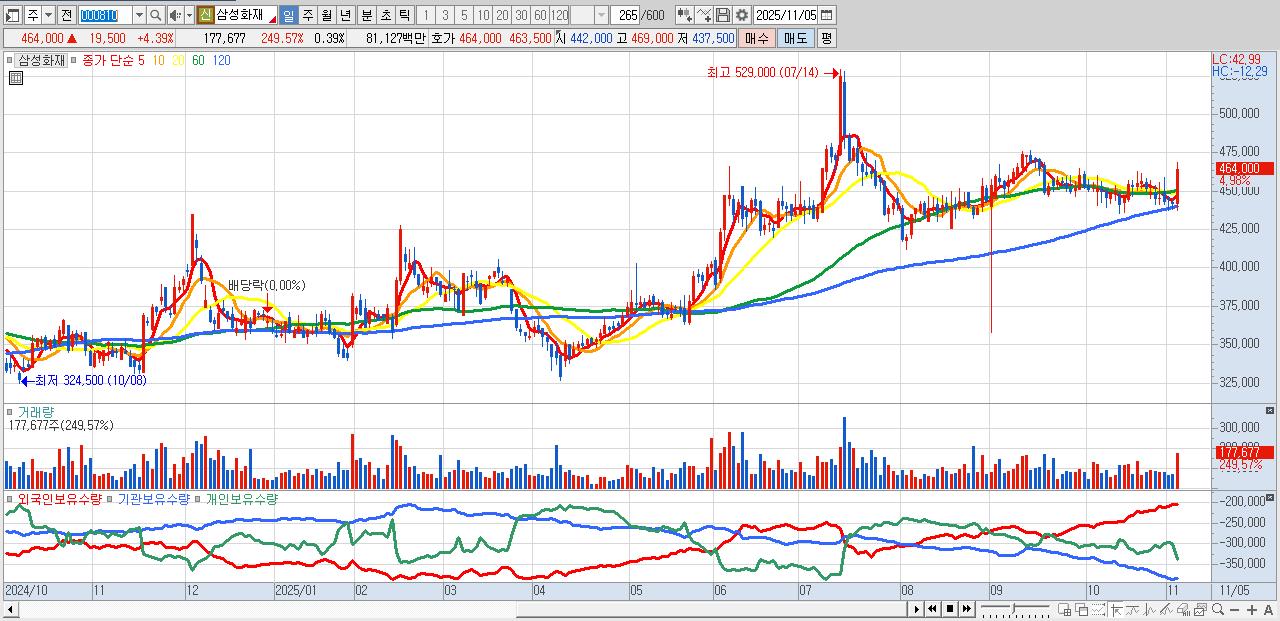This screenshot has width=1280, height=621.
Task: Select interval 20 button
Action: click(502, 15)
